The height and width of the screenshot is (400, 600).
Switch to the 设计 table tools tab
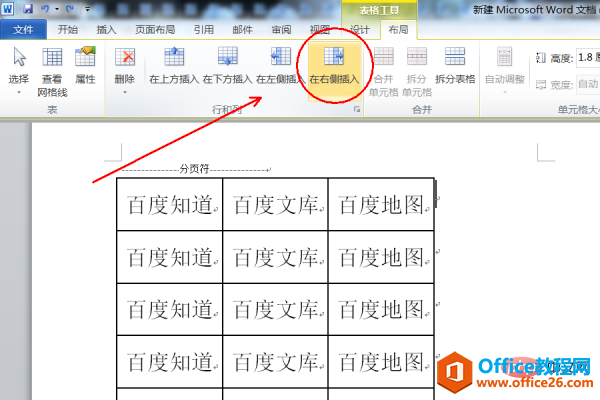[x=360, y=29]
